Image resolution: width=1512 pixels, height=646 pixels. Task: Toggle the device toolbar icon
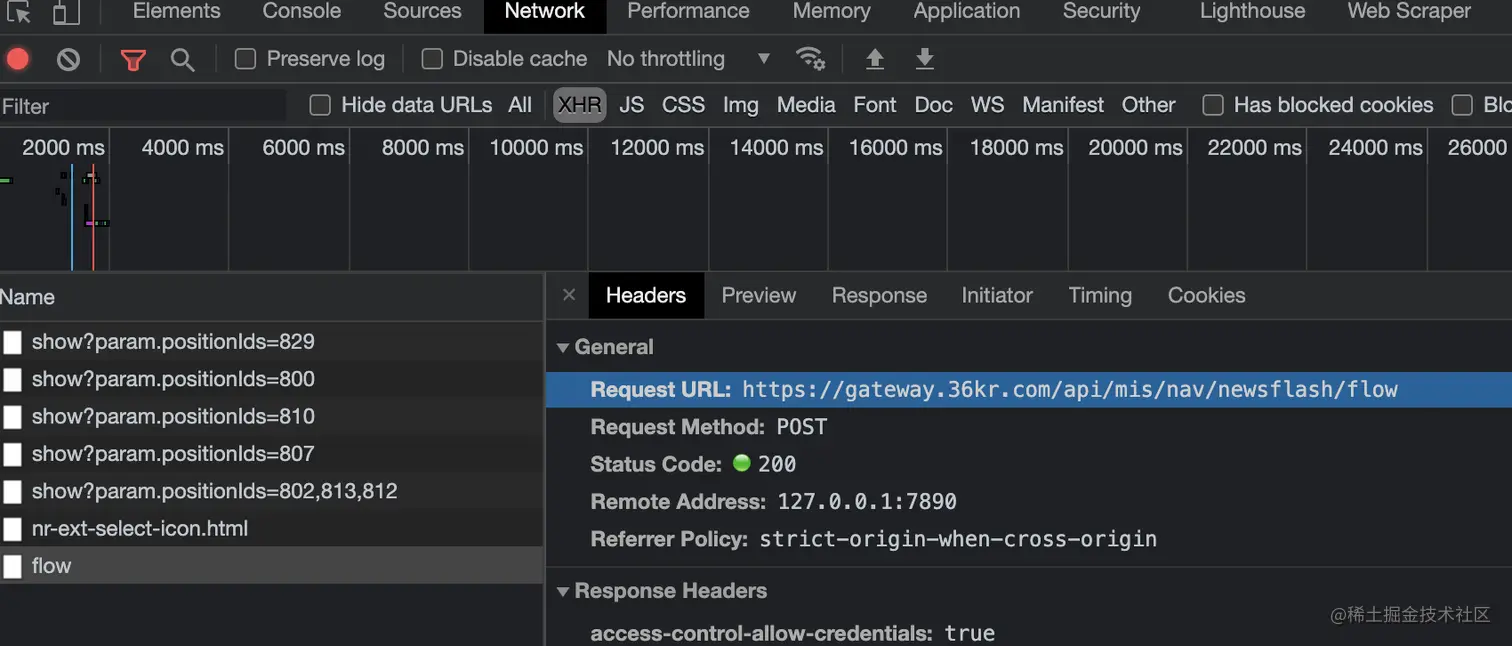click(x=66, y=12)
